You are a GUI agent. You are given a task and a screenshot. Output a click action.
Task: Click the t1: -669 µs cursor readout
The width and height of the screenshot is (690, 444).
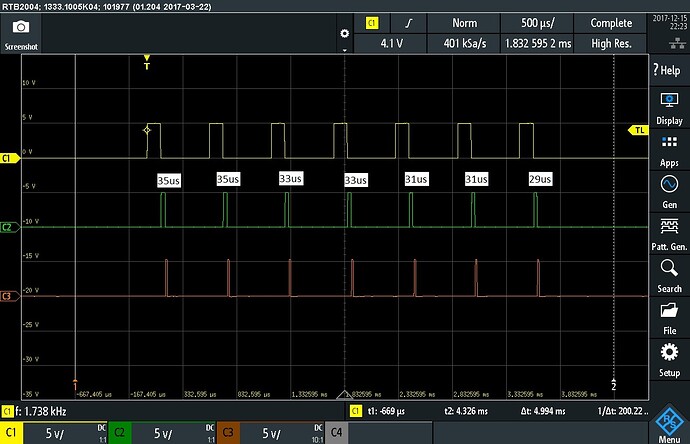point(386,411)
